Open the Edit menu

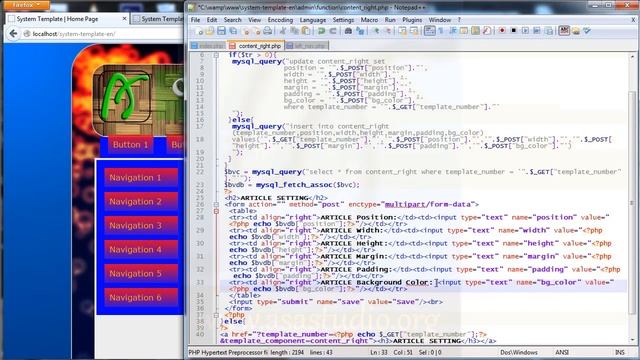tap(211, 20)
